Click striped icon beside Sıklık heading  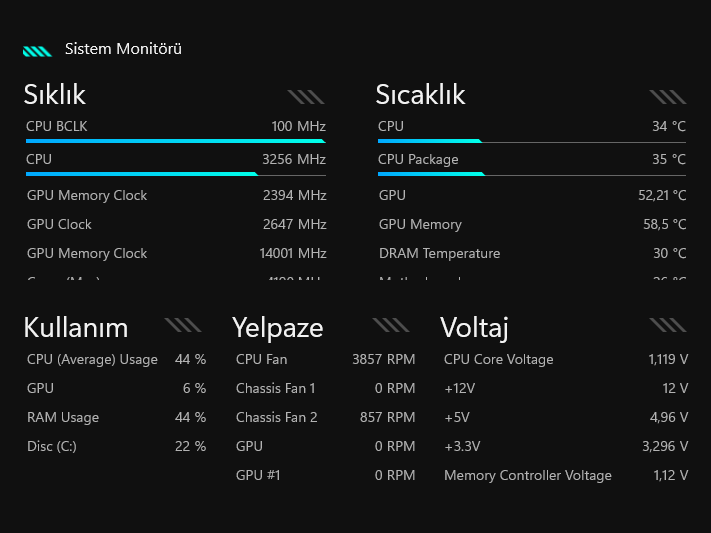pos(306,97)
